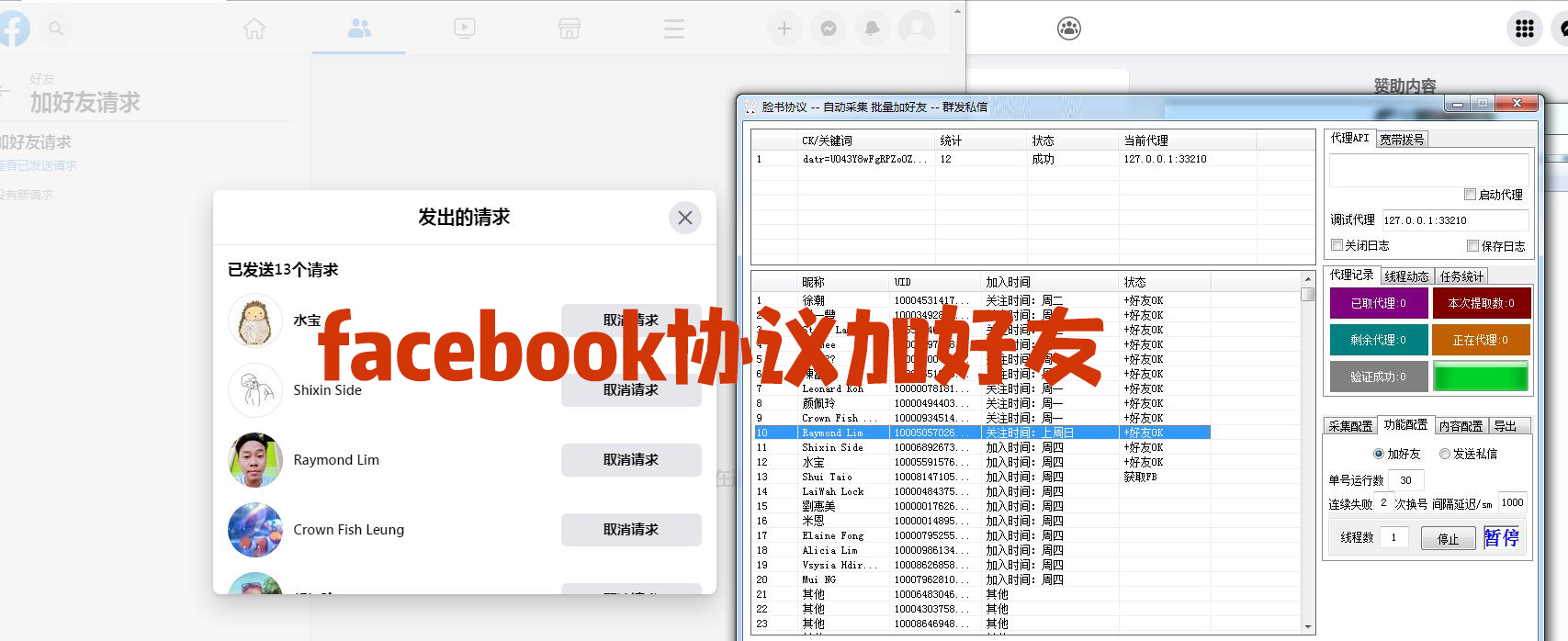Viewport: 1568px width, 641px height.
Task: Click the 昵称 column header
Action: pyautogui.click(x=843, y=282)
